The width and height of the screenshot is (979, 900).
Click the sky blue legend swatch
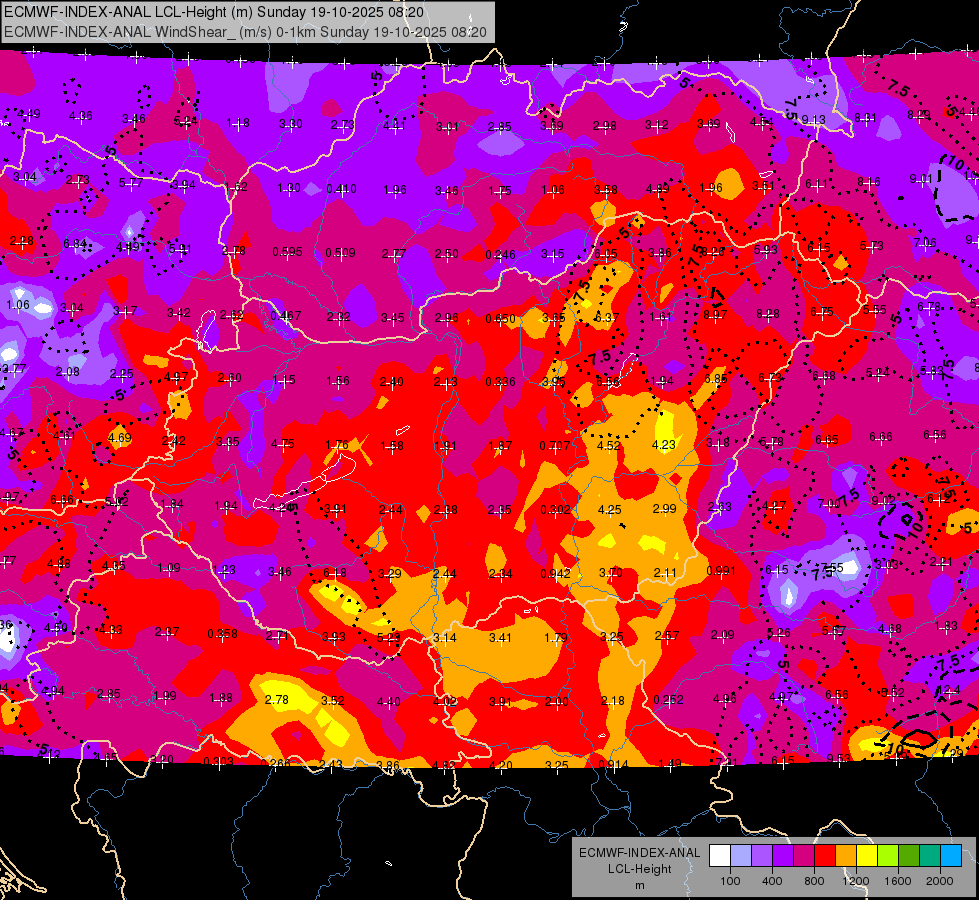click(x=951, y=856)
